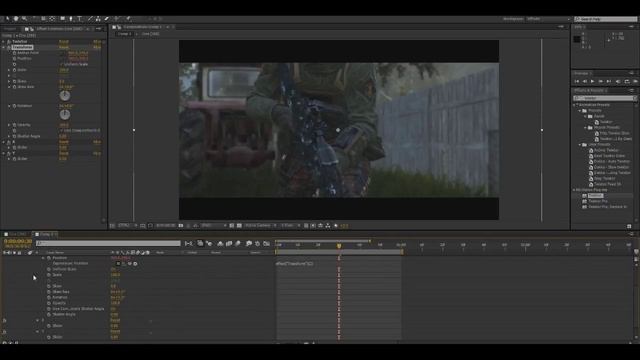Toggle Uniform Scale checkbox in Effect Controls
This screenshot has width=640, height=360.
click(x=62, y=64)
